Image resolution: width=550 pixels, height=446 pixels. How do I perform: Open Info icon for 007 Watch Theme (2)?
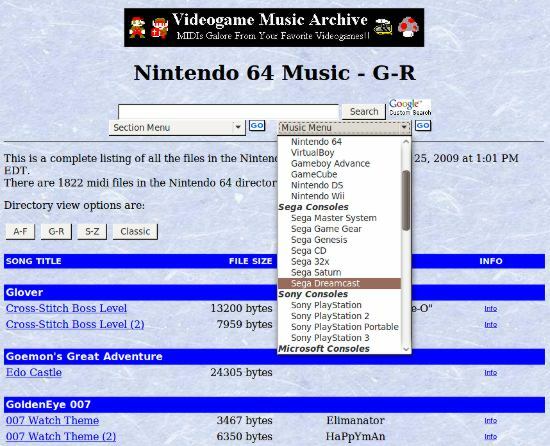(x=490, y=437)
